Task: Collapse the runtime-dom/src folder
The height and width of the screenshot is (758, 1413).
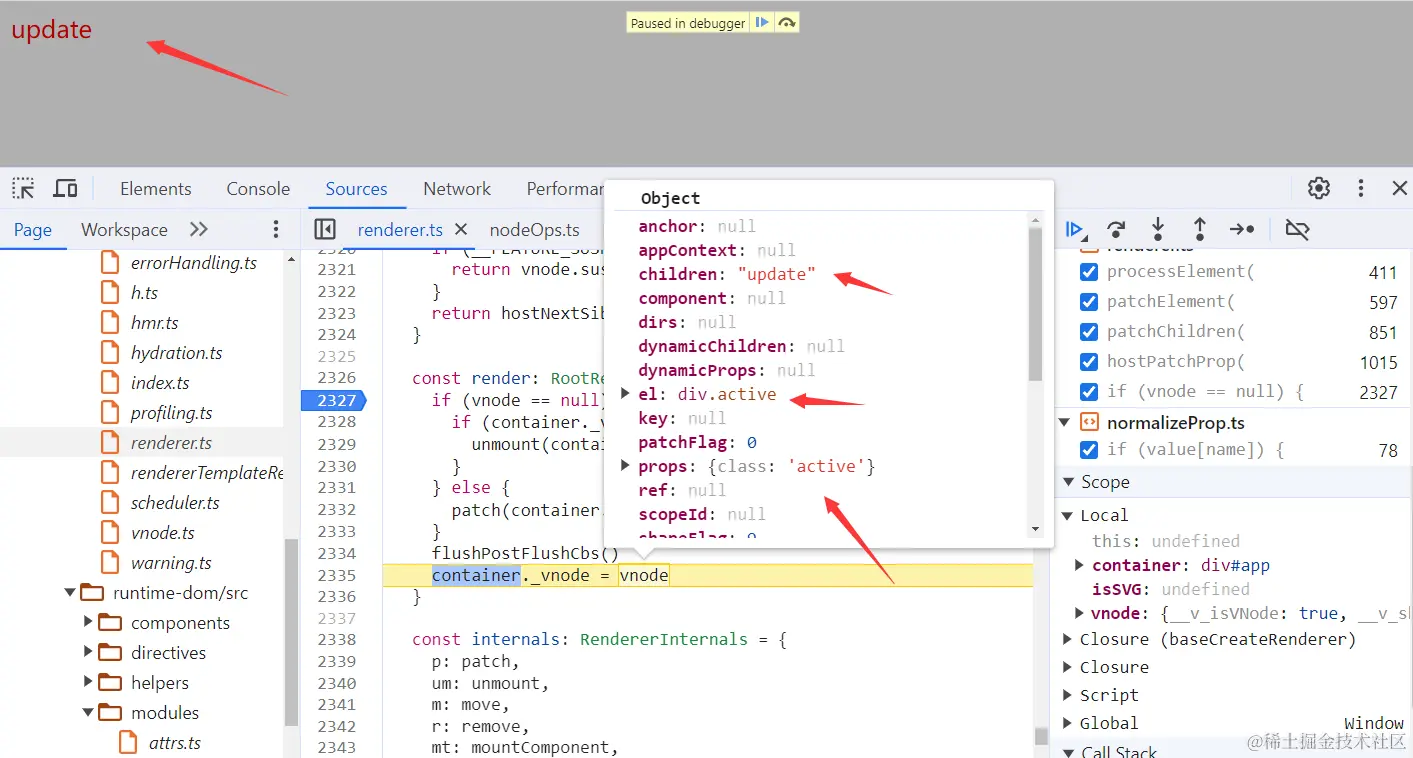Action: pos(70,593)
